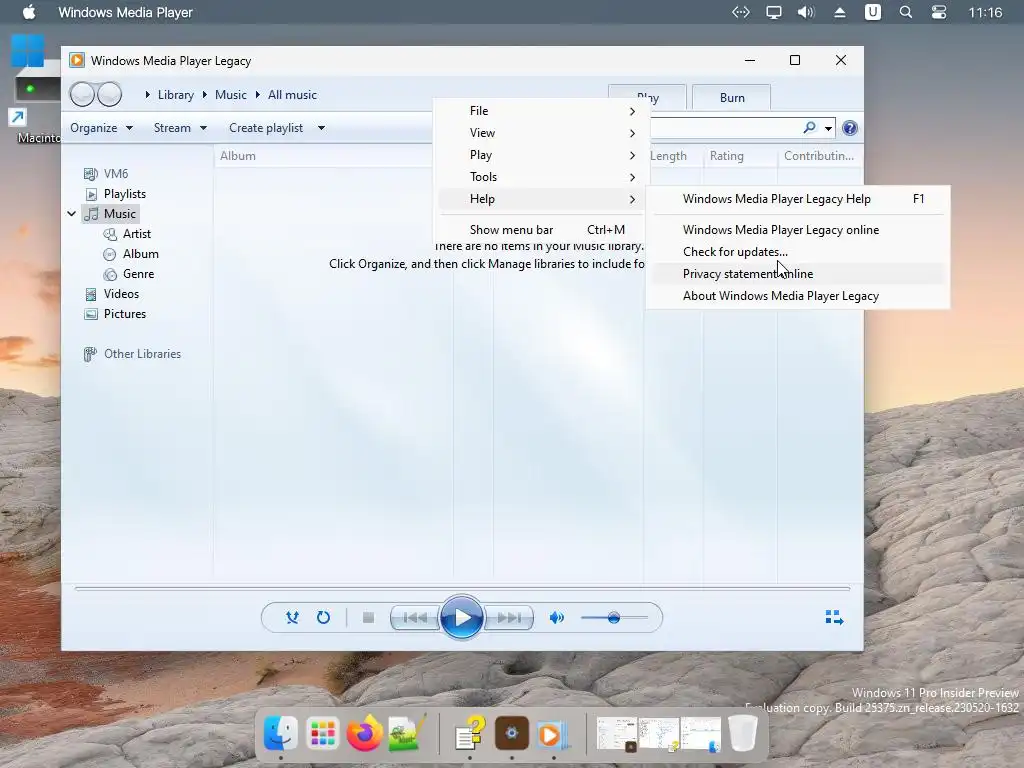Toggle the repeat playback icon
Viewport: 1024px width, 768px height.
(x=323, y=617)
